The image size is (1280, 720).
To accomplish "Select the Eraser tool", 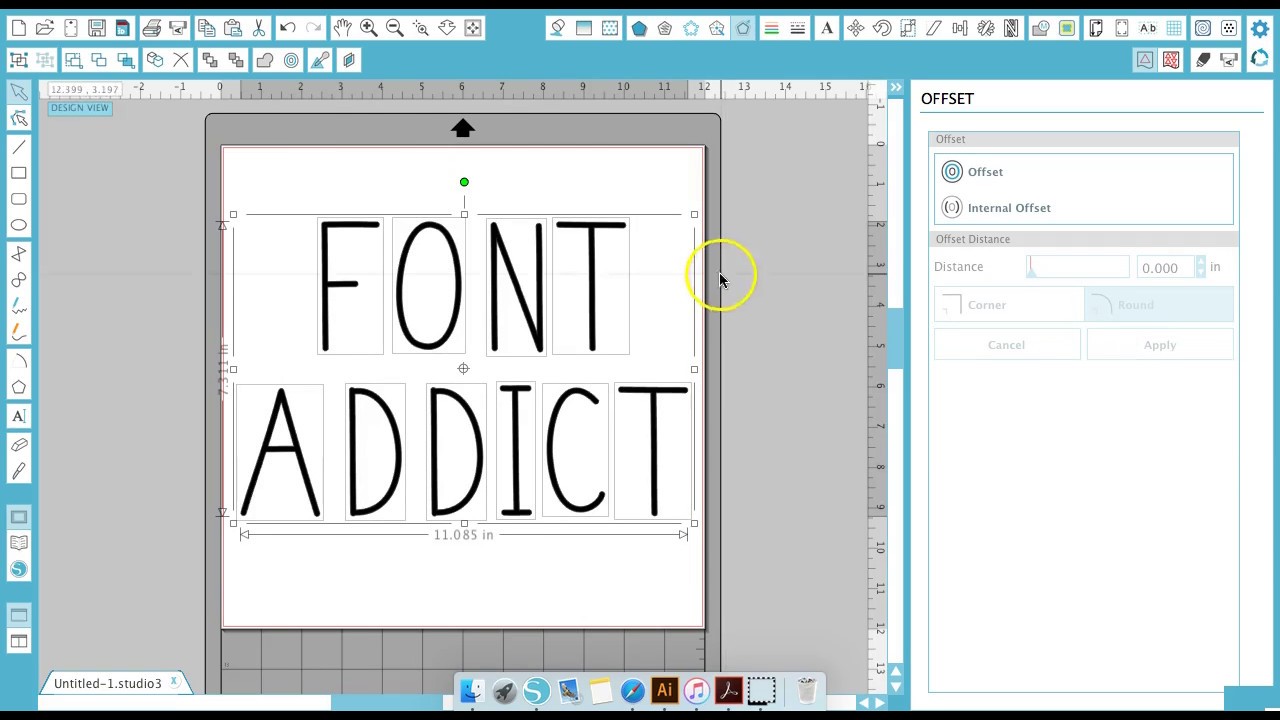I will pos(19,445).
